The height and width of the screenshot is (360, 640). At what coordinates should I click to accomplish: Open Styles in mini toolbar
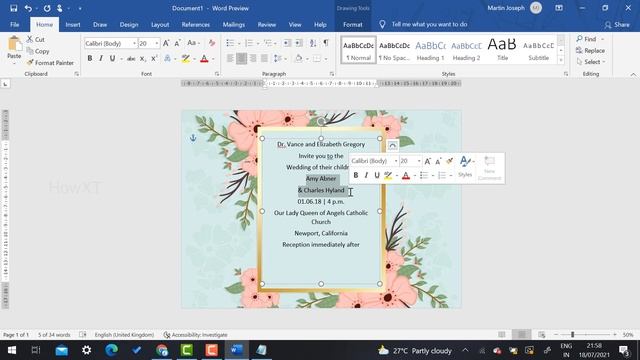coord(465,167)
